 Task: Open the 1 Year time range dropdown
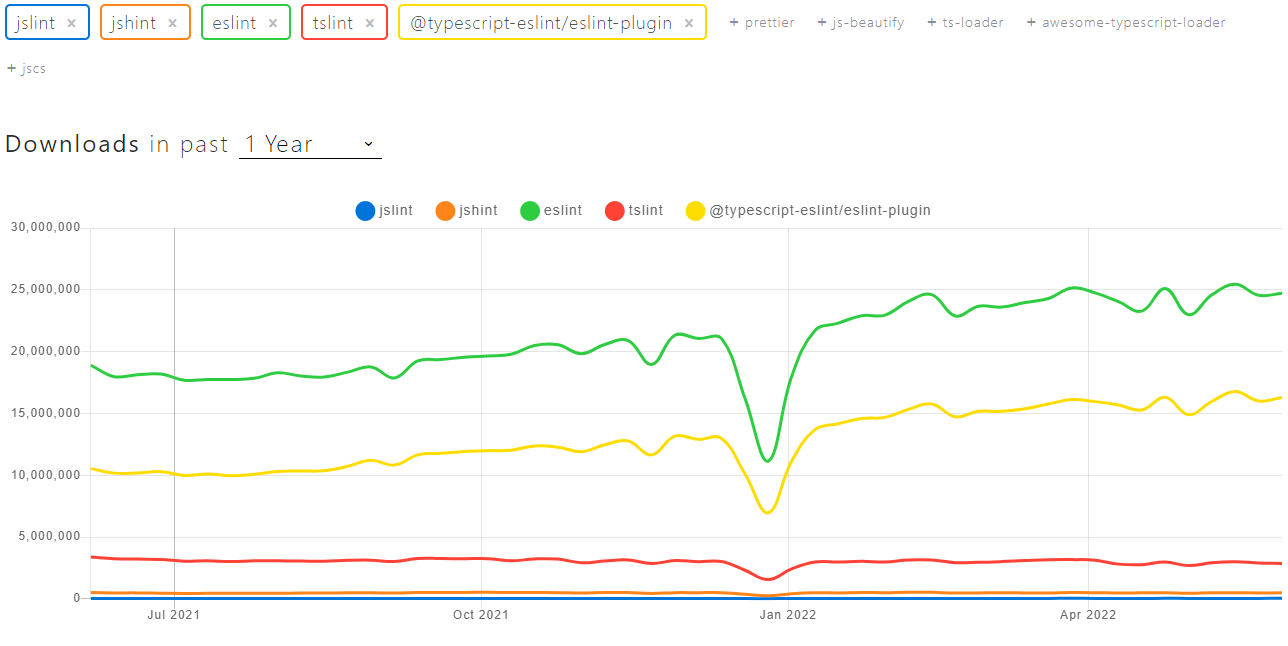(x=310, y=144)
